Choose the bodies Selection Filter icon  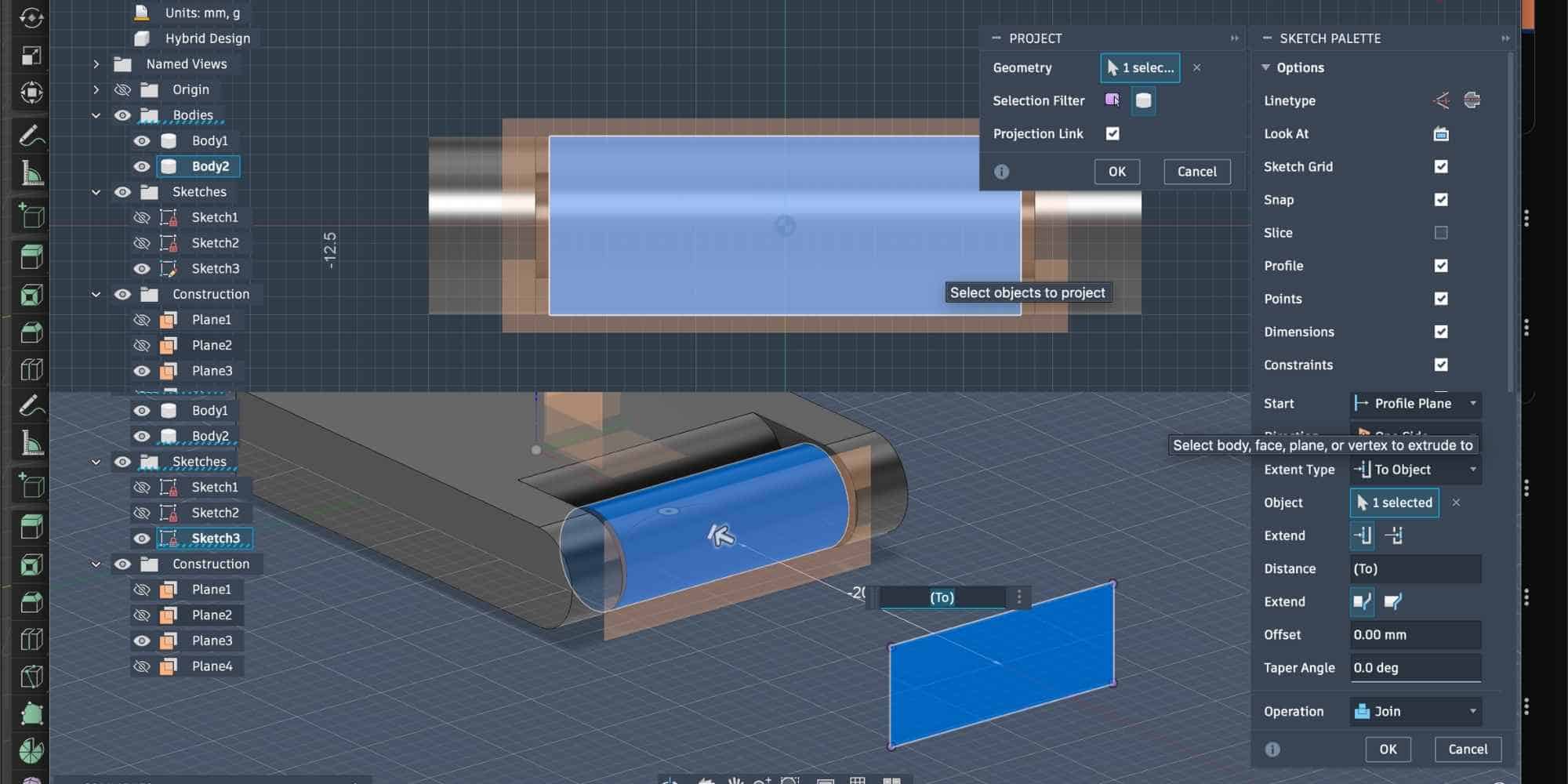(1143, 100)
